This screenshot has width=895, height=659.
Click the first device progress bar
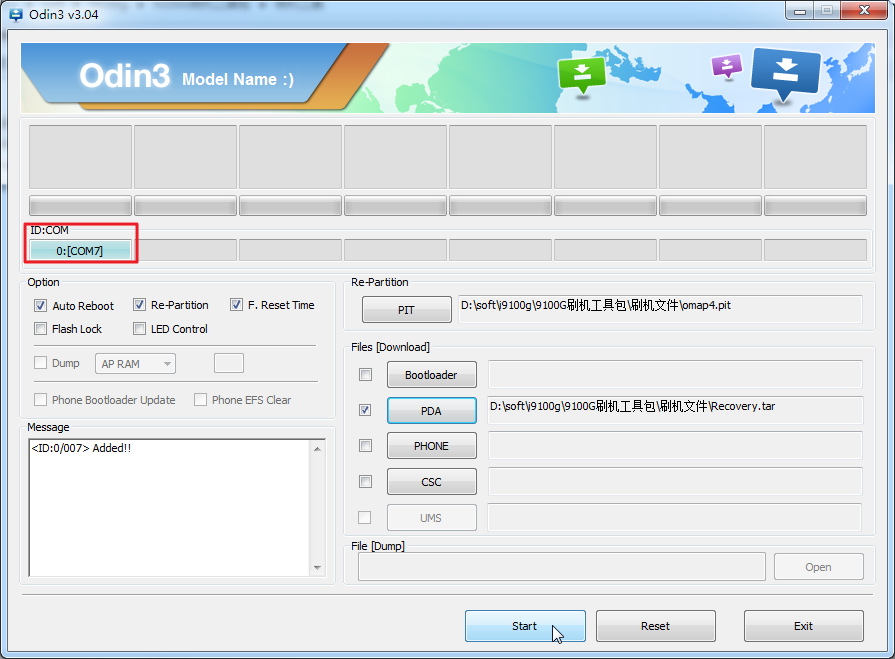point(80,205)
